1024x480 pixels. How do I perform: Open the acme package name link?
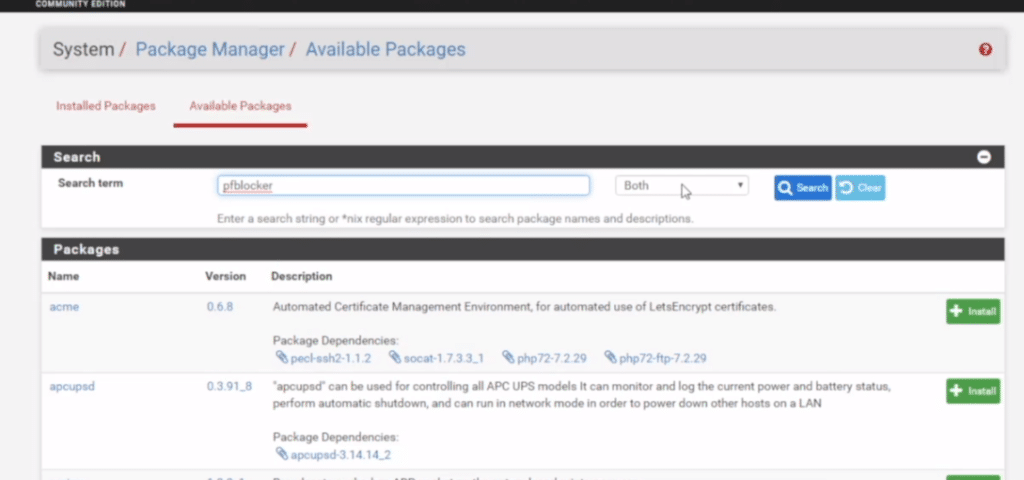click(64, 307)
